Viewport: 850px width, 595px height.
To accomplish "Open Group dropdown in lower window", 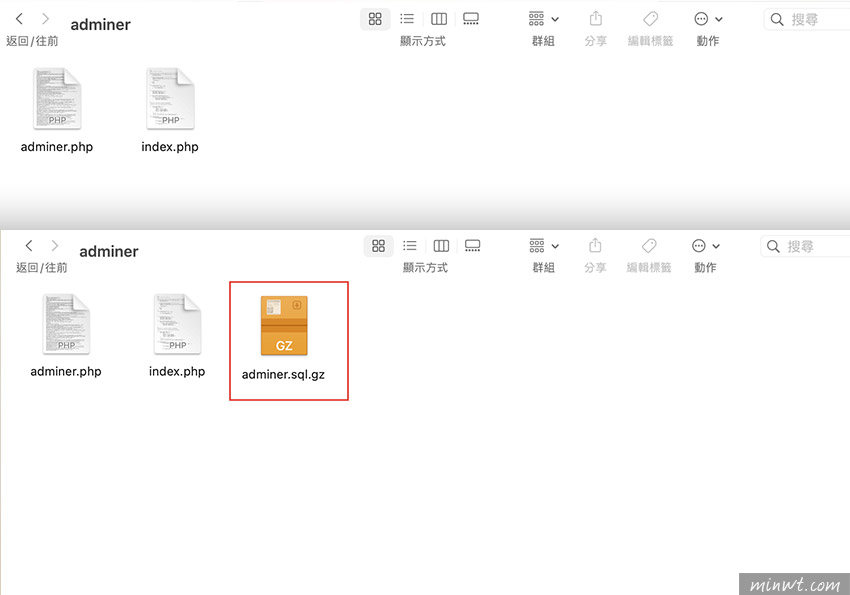I will coord(544,246).
